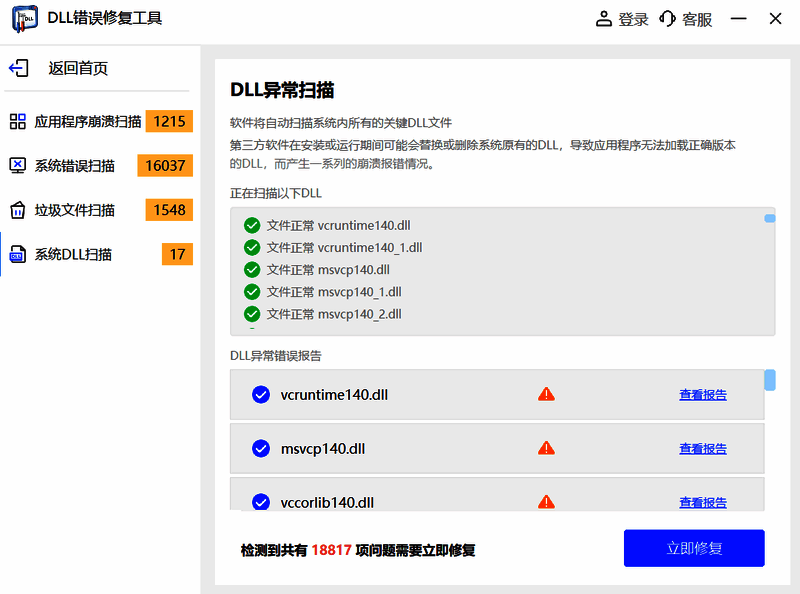800x594 pixels.
Task: Click the warning triangle next to vcruntime140.dll
Action: pos(546,393)
